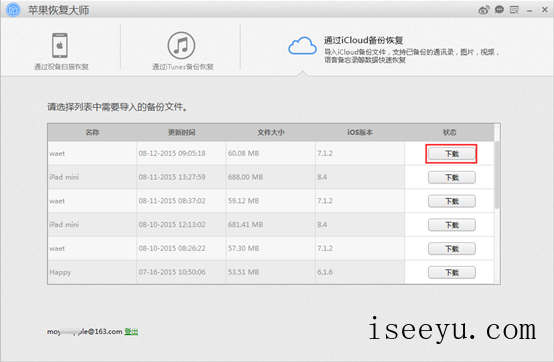Download the waet backup of 59.12 MB
Screen dimensions: 554x362
pos(452,201)
